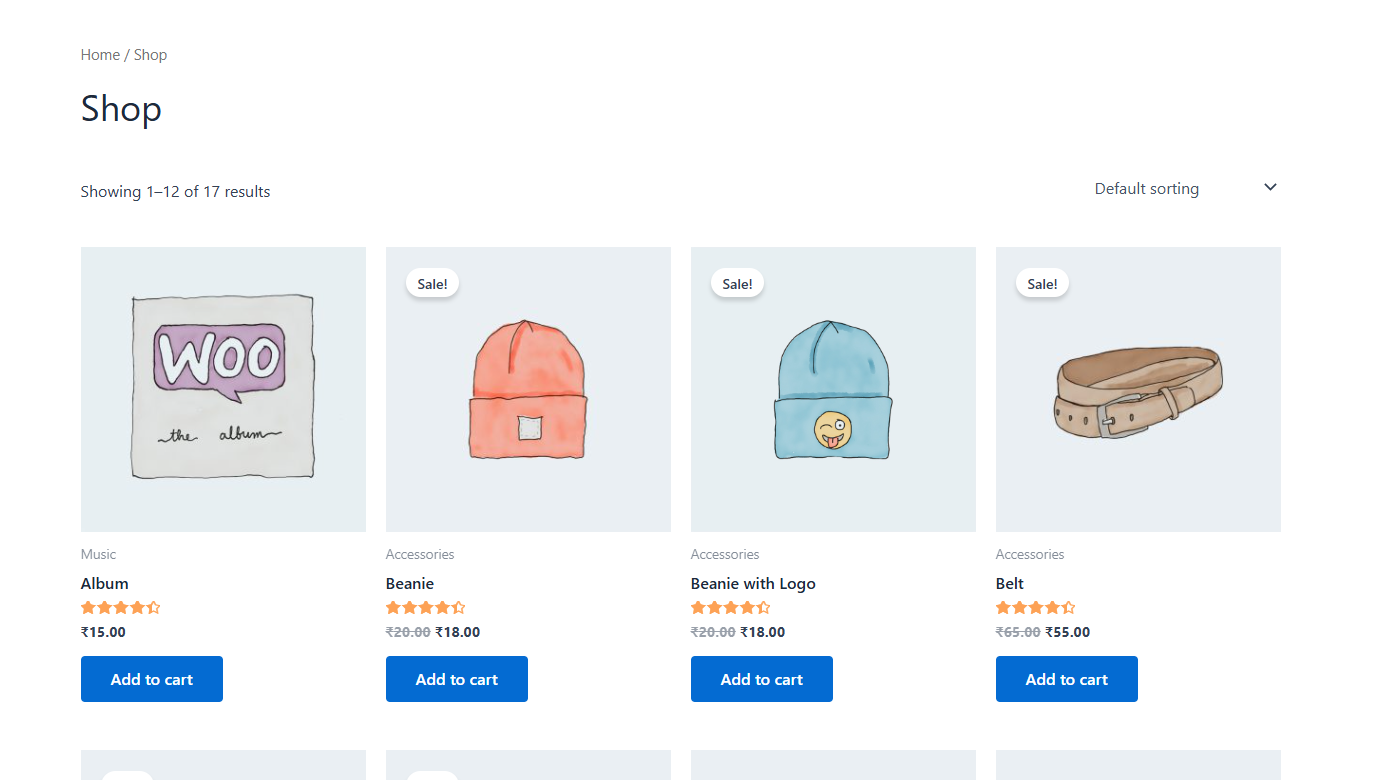Click the blue Beanie with Logo image

(832, 388)
